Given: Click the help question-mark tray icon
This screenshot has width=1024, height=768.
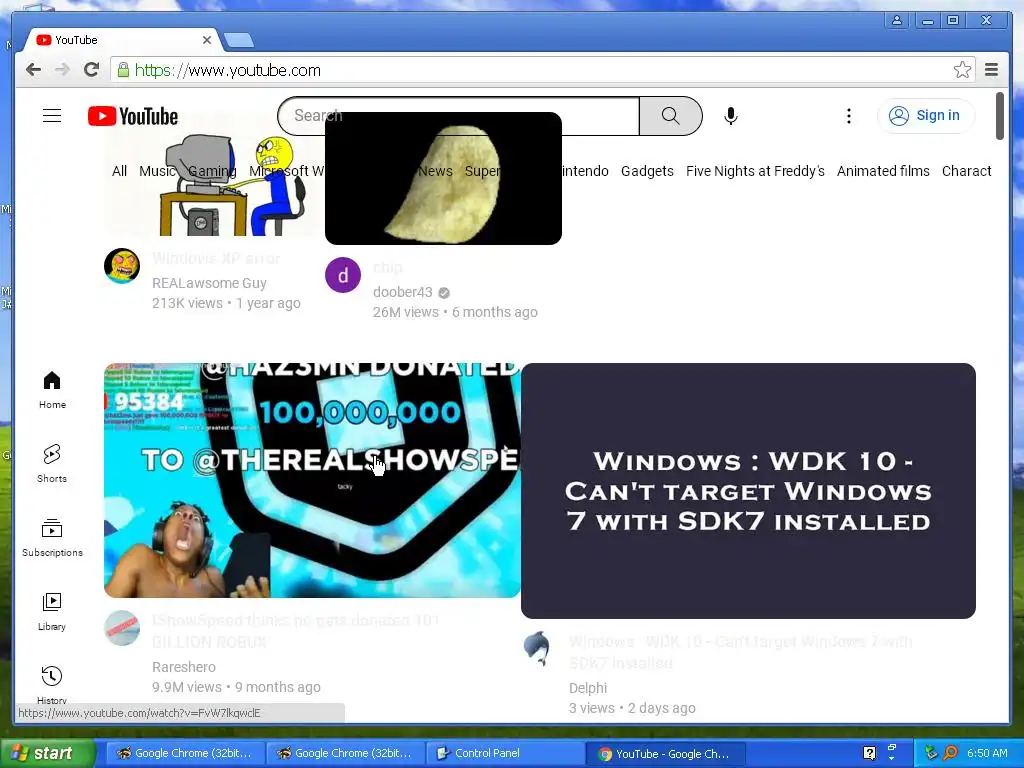Looking at the screenshot, I should point(869,753).
